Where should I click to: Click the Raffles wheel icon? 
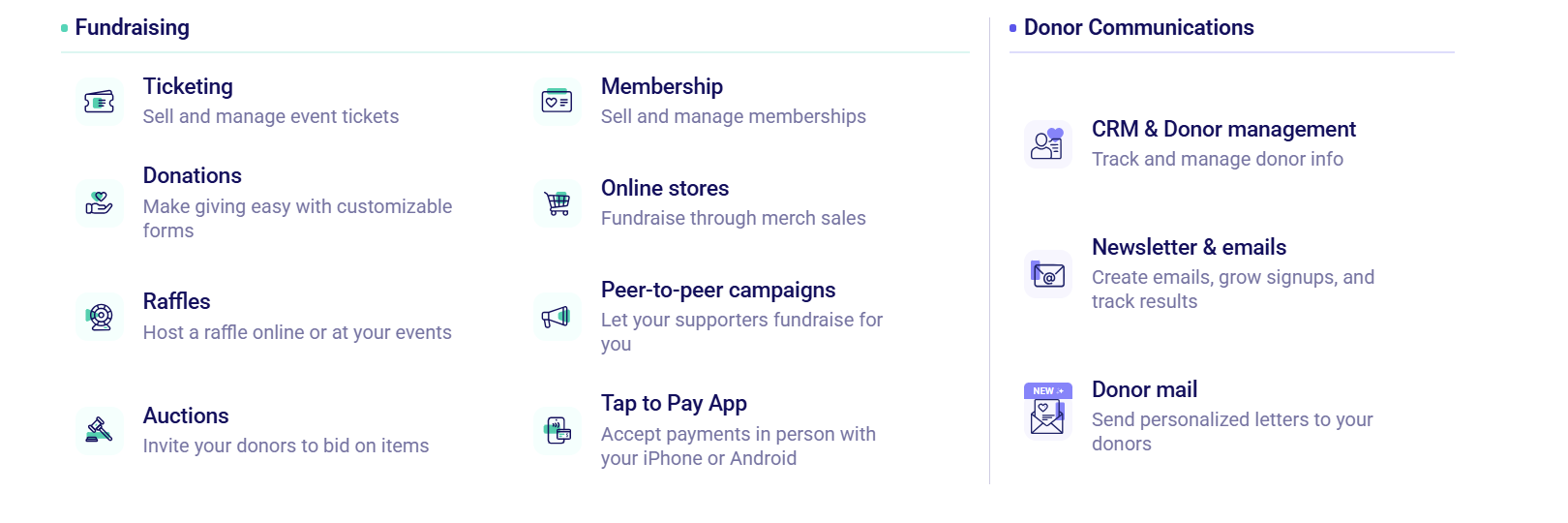[x=99, y=317]
